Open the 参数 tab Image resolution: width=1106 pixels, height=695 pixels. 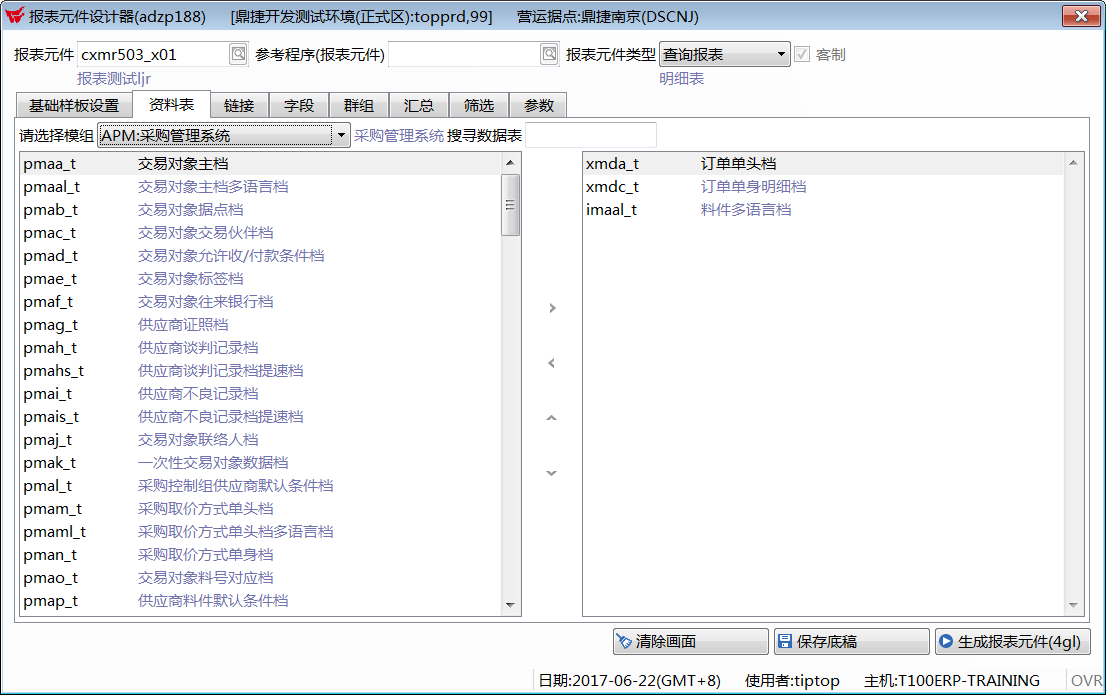tap(539, 105)
